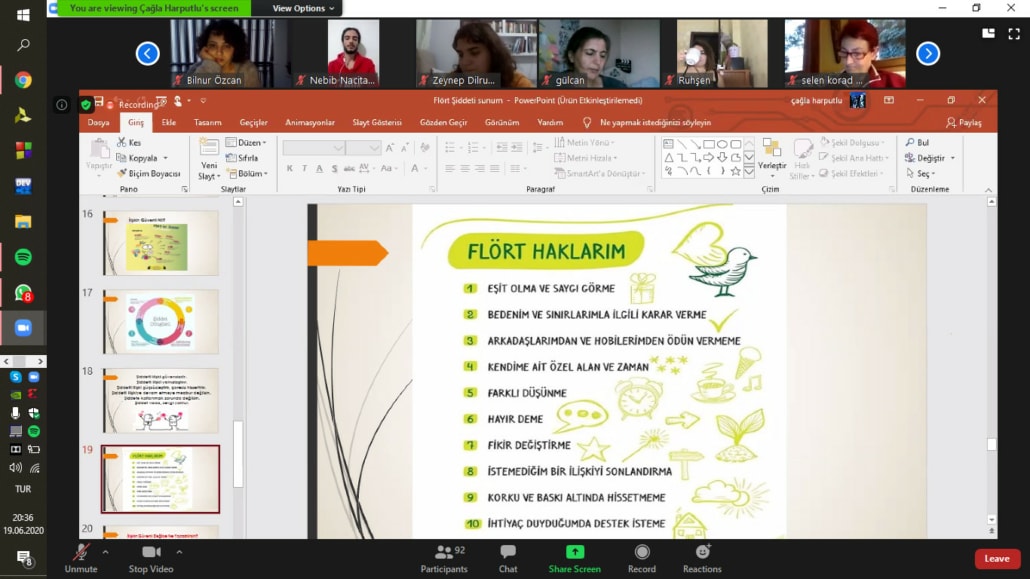Expand video options arrow next to Stop Video
This screenshot has width=1030, height=579.
(179, 551)
